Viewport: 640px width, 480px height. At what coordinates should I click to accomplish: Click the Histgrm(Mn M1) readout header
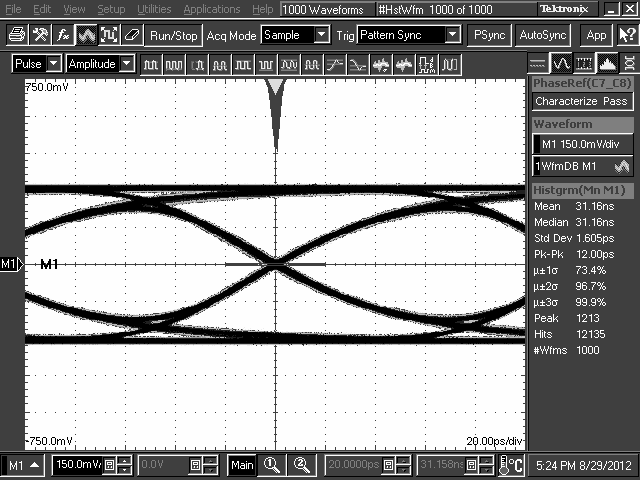[582, 190]
